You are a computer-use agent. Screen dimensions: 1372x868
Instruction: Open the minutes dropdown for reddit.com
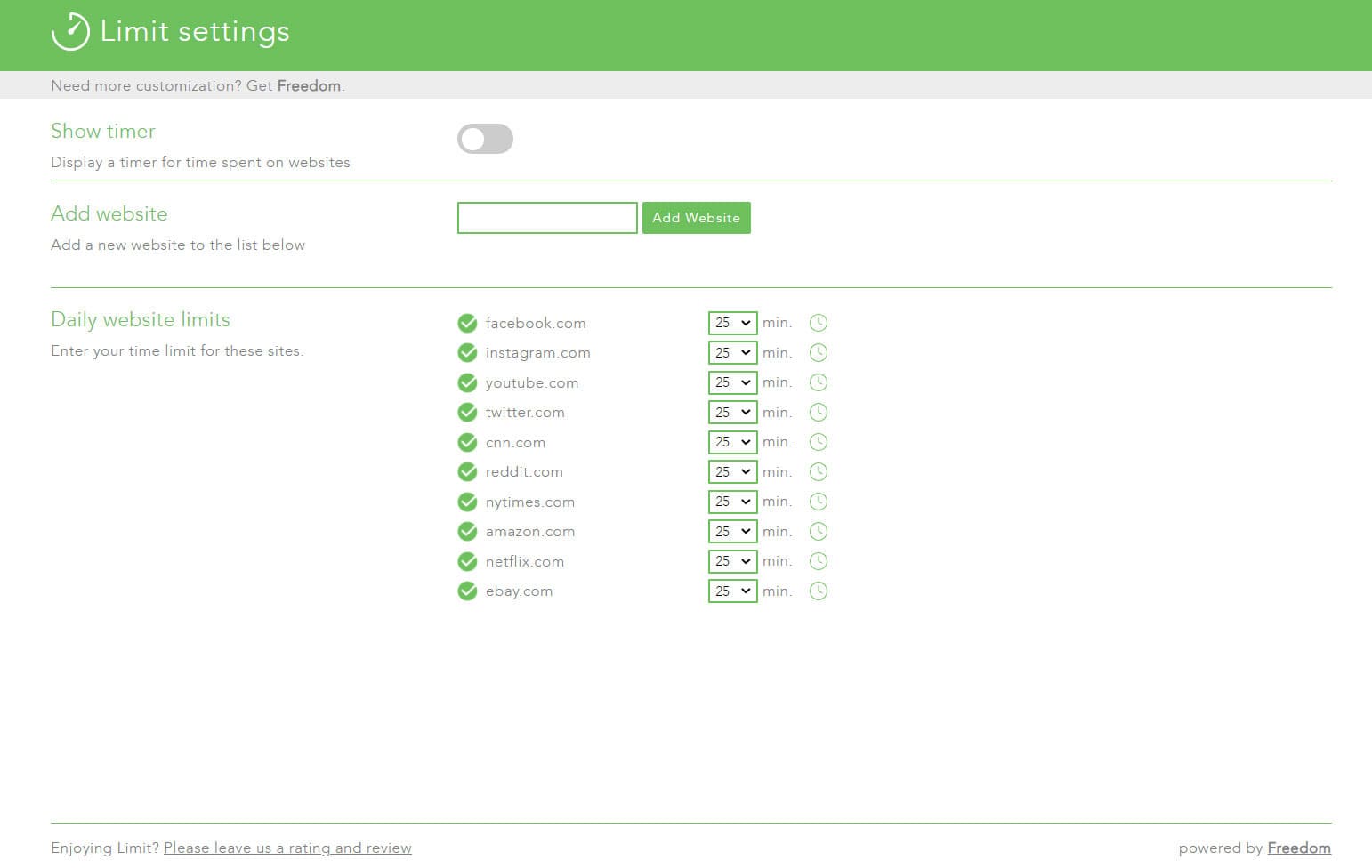click(731, 471)
